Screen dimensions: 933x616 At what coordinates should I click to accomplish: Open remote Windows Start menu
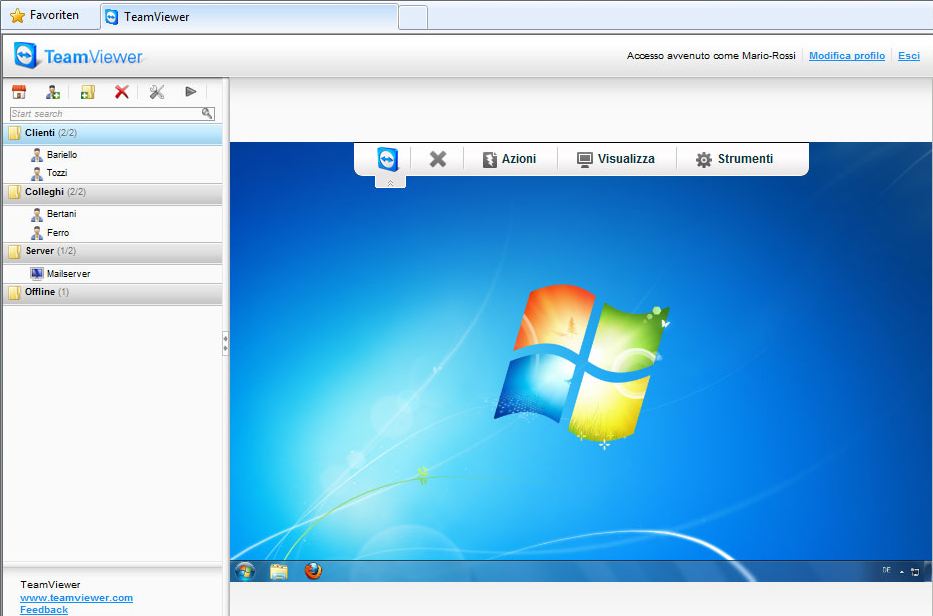click(245, 571)
